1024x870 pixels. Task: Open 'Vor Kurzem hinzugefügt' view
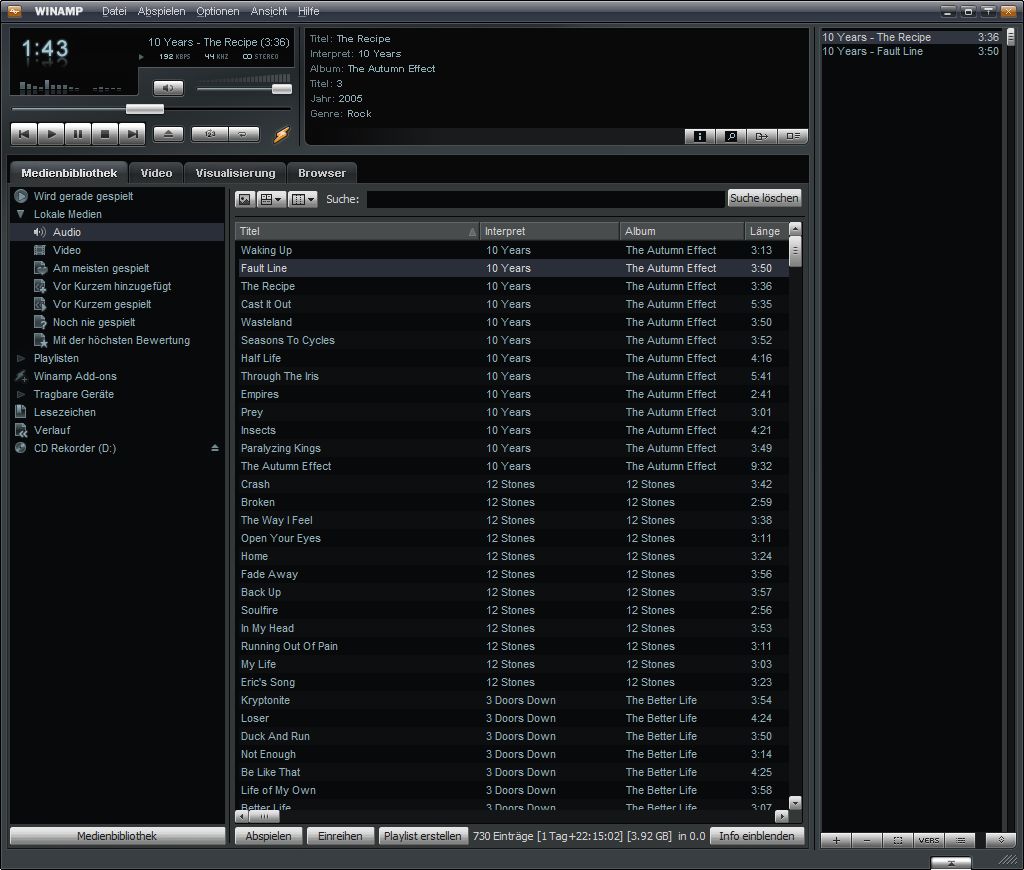112,286
